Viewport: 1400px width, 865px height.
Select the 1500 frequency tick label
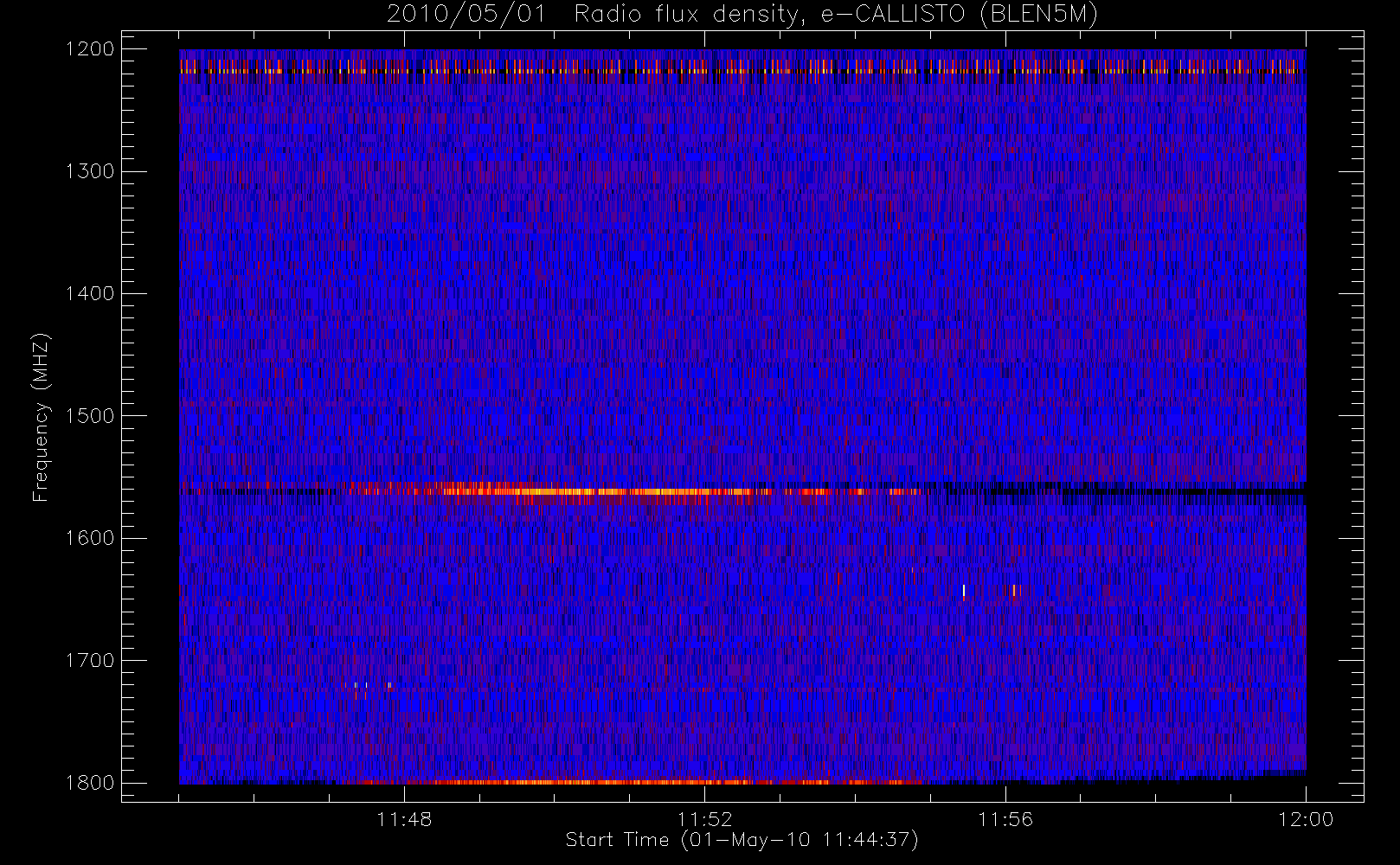pos(90,416)
